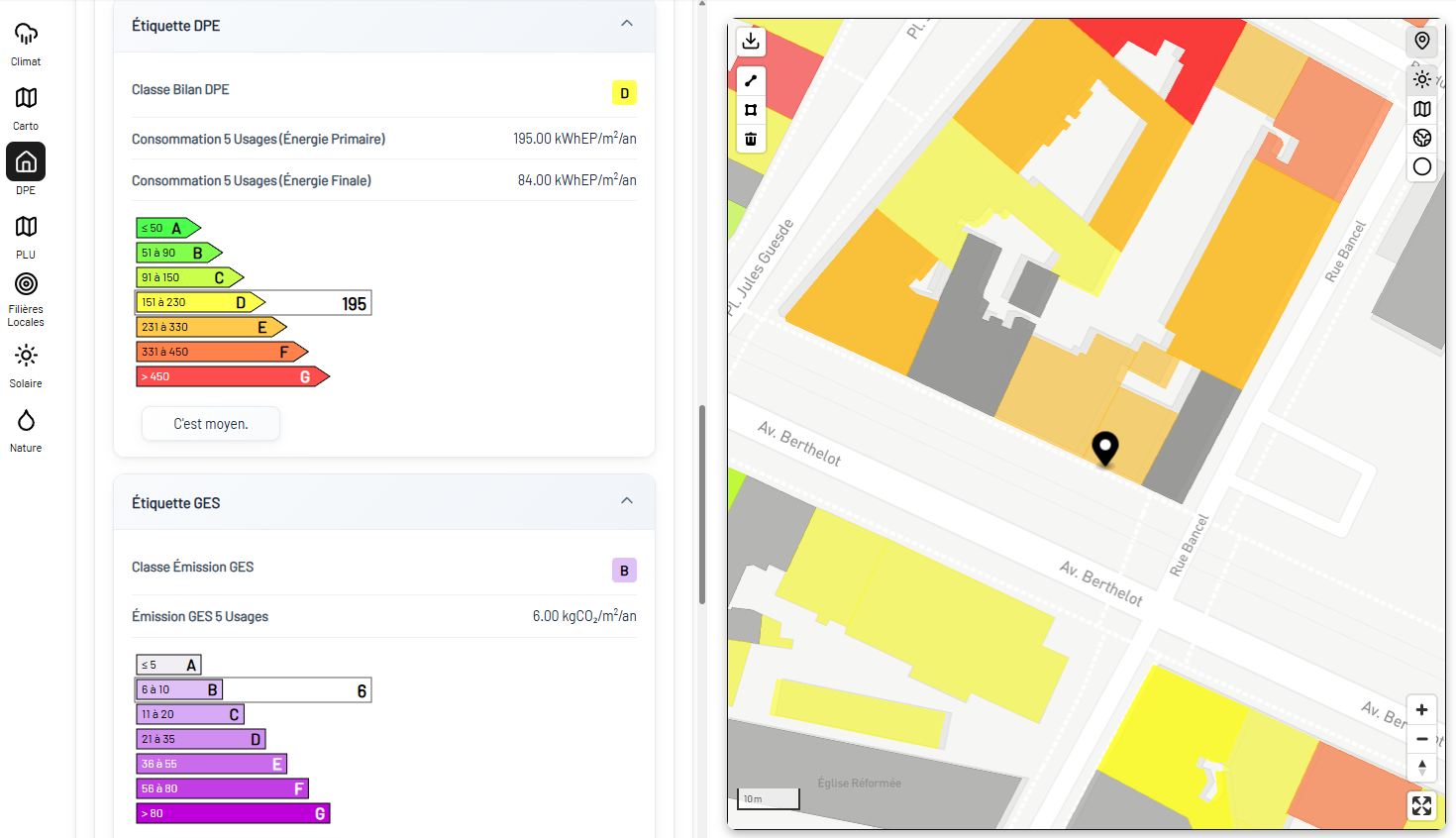The height and width of the screenshot is (838, 1456).
Task: Click 'Classe Émission GES' label
Action: (x=192, y=567)
